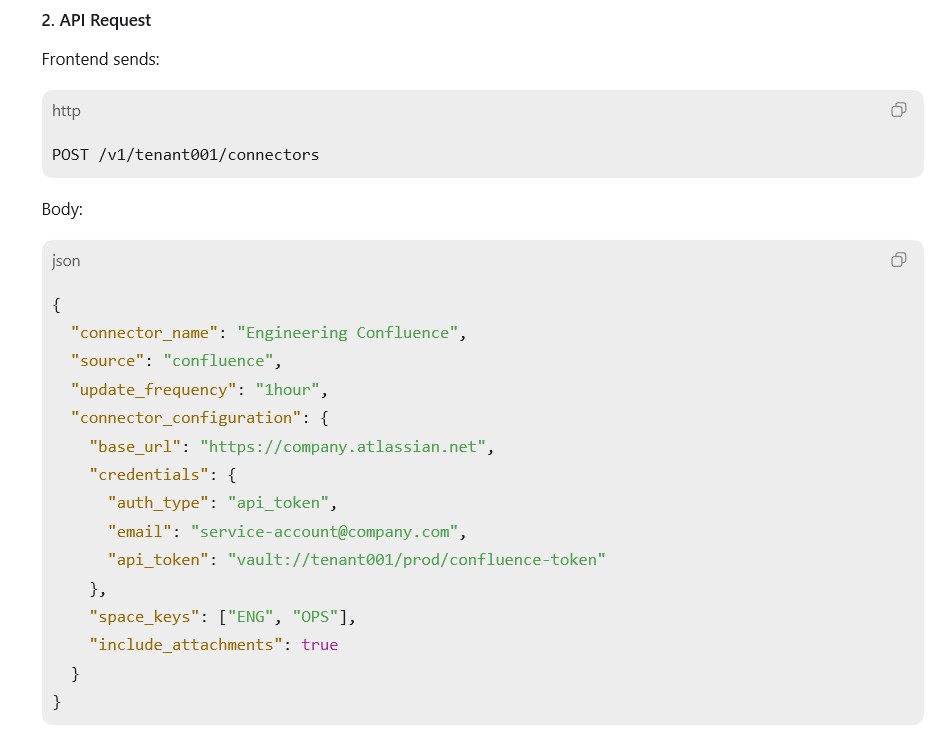The image size is (951, 738).
Task: Click the "OPS" array item
Action: coord(315,617)
